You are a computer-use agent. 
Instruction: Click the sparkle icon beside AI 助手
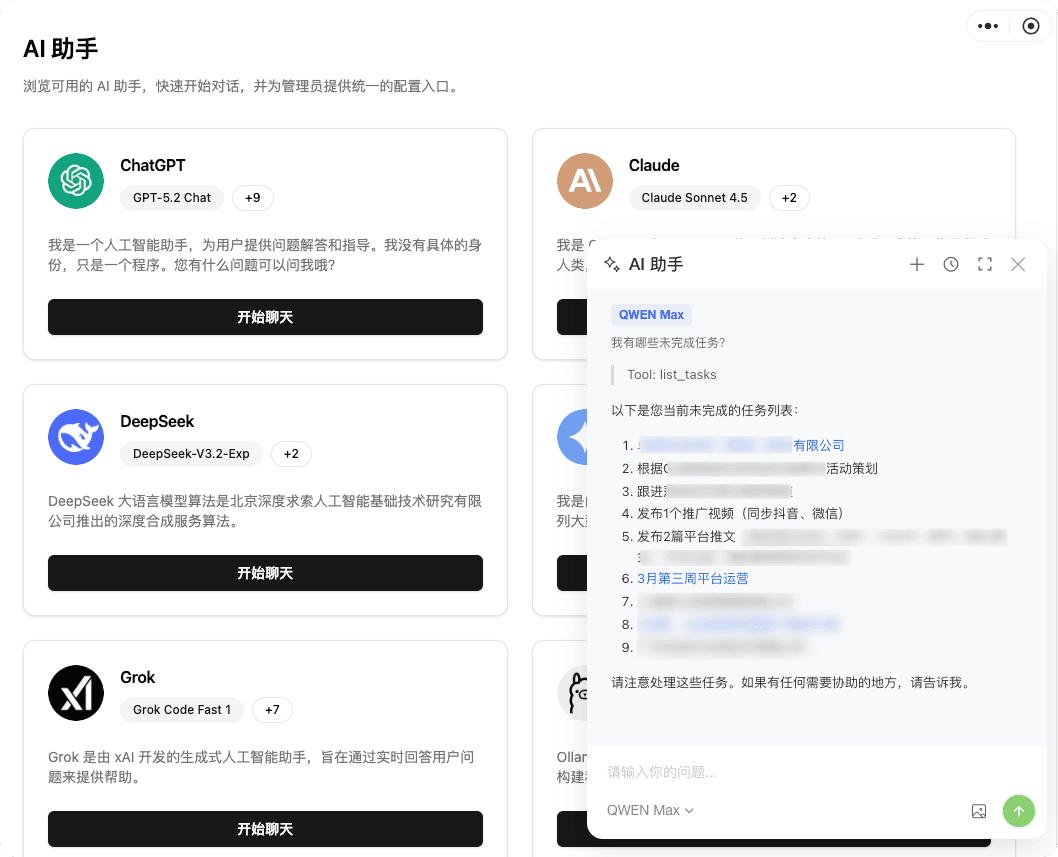pyautogui.click(x=612, y=265)
